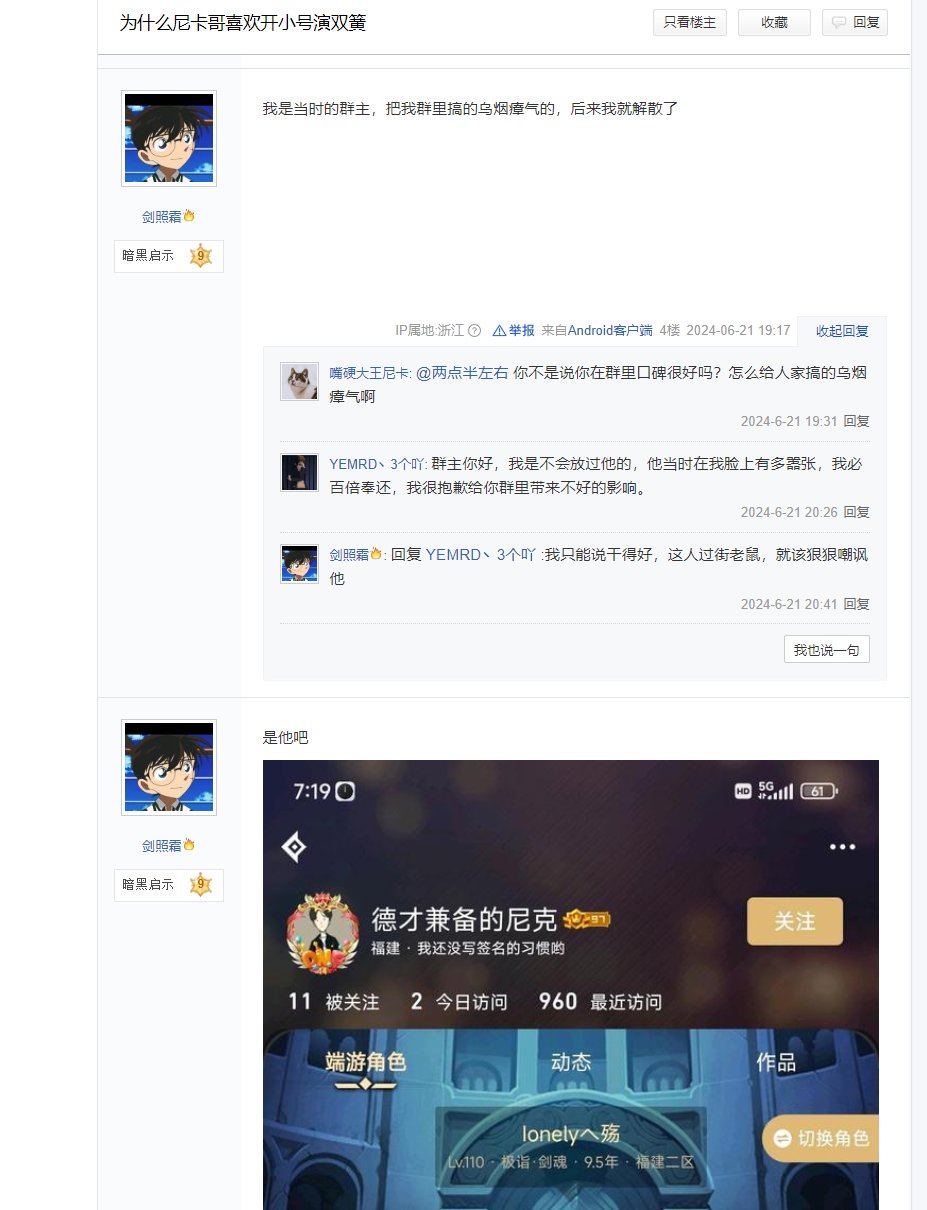The image size is (927, 1210).
Task: Click the 收藏 button
Action: tap(774, 22)
